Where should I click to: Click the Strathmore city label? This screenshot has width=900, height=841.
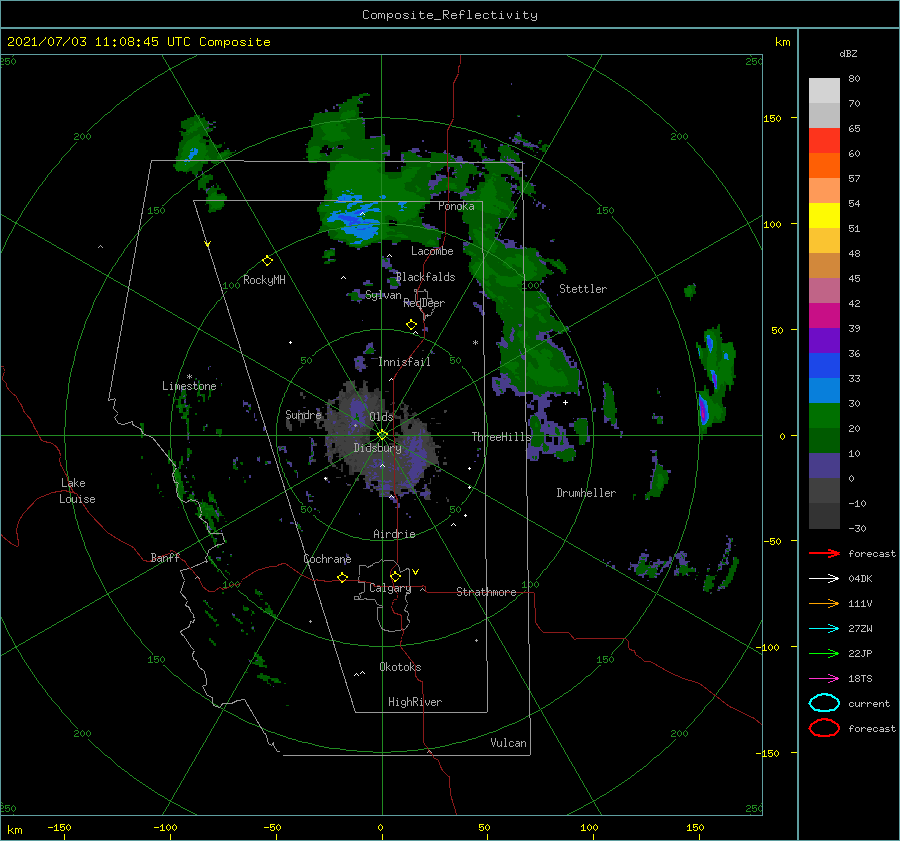[486, 592]
